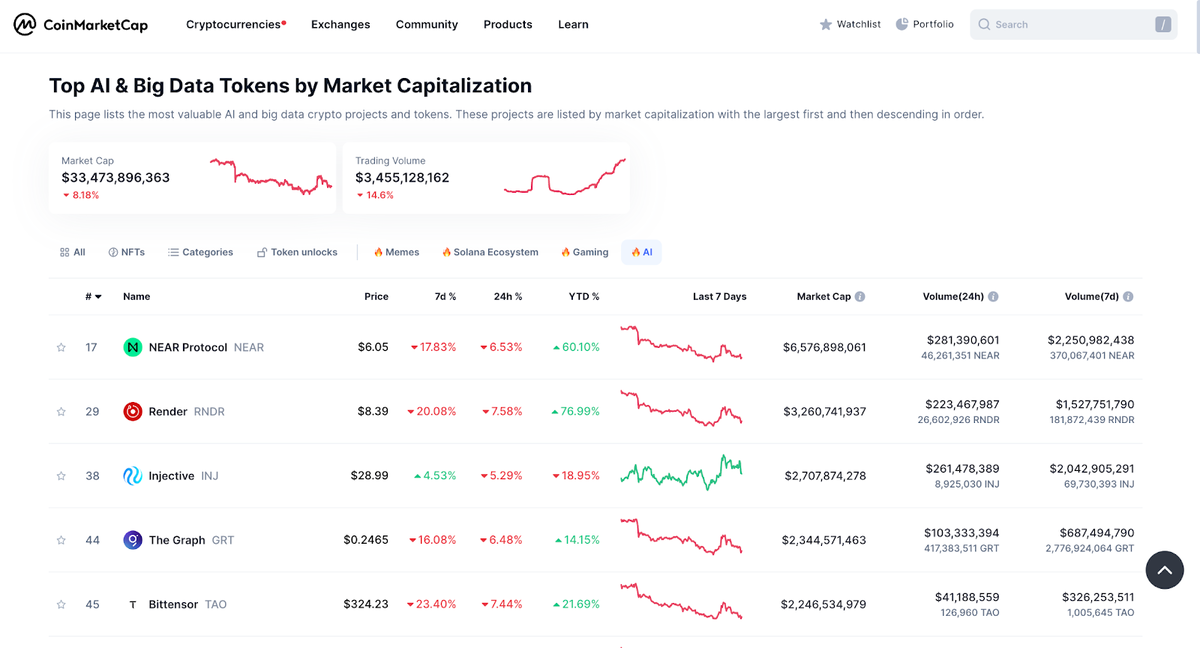The height and width of the screenshot is (648, 1200).
Task: Click the Market Cap summary chart
Action: pyautogui.click(x=271, y=175)
